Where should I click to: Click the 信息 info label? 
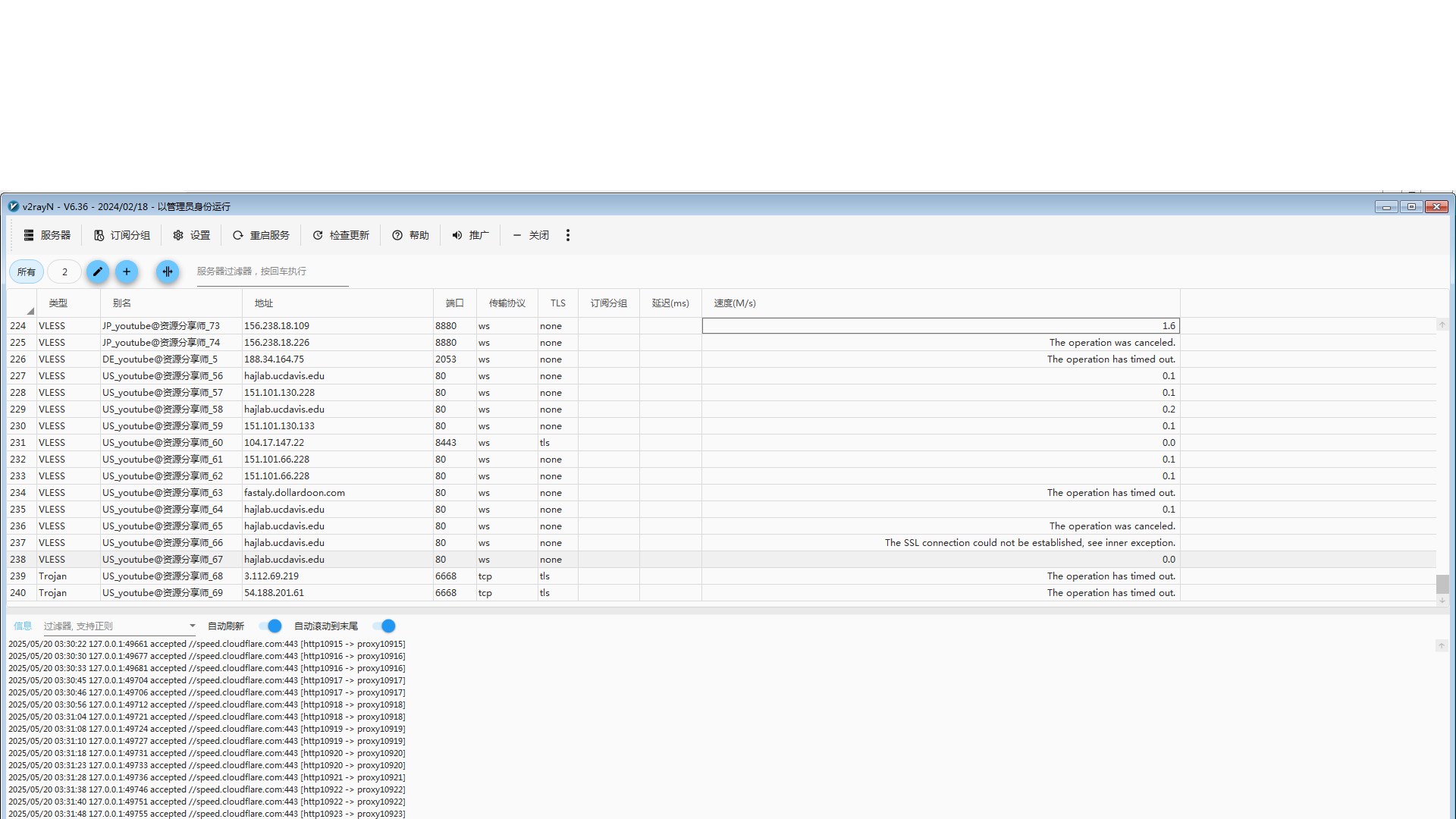point(23,626)
